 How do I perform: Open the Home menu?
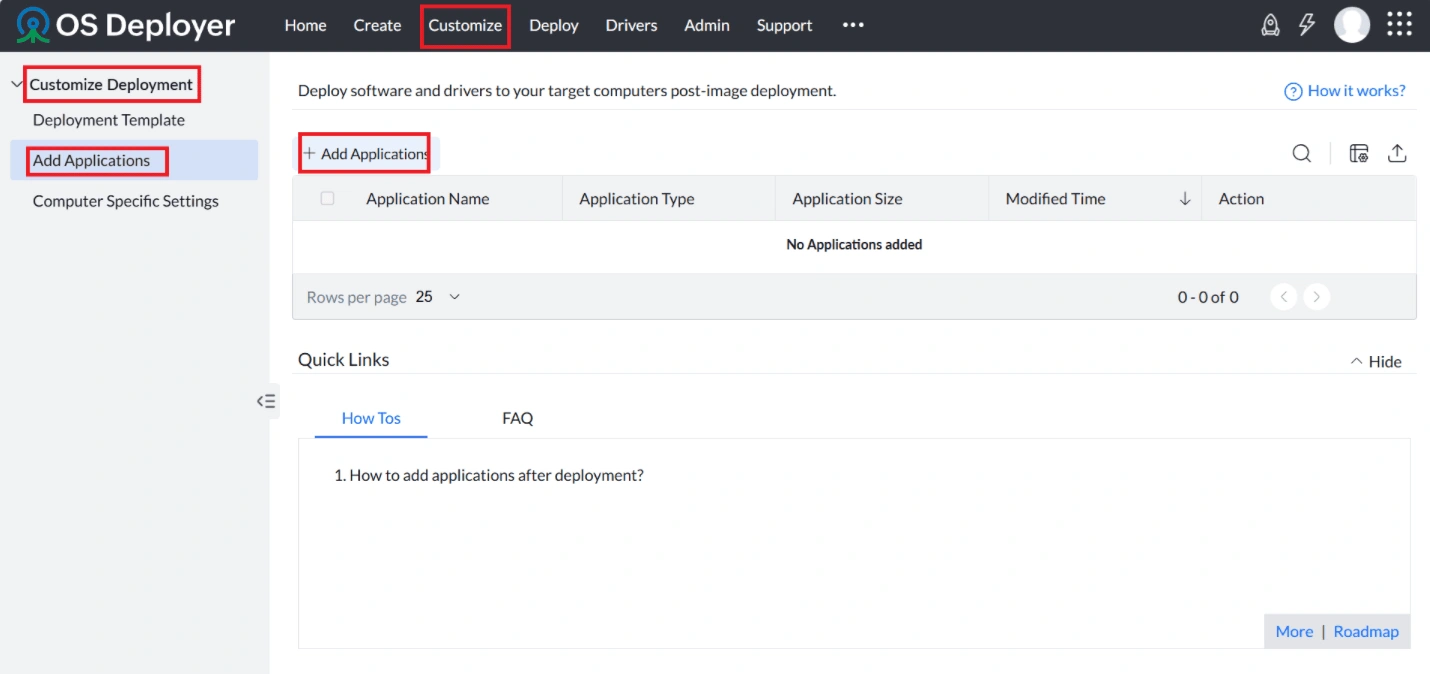pos(305,25)
